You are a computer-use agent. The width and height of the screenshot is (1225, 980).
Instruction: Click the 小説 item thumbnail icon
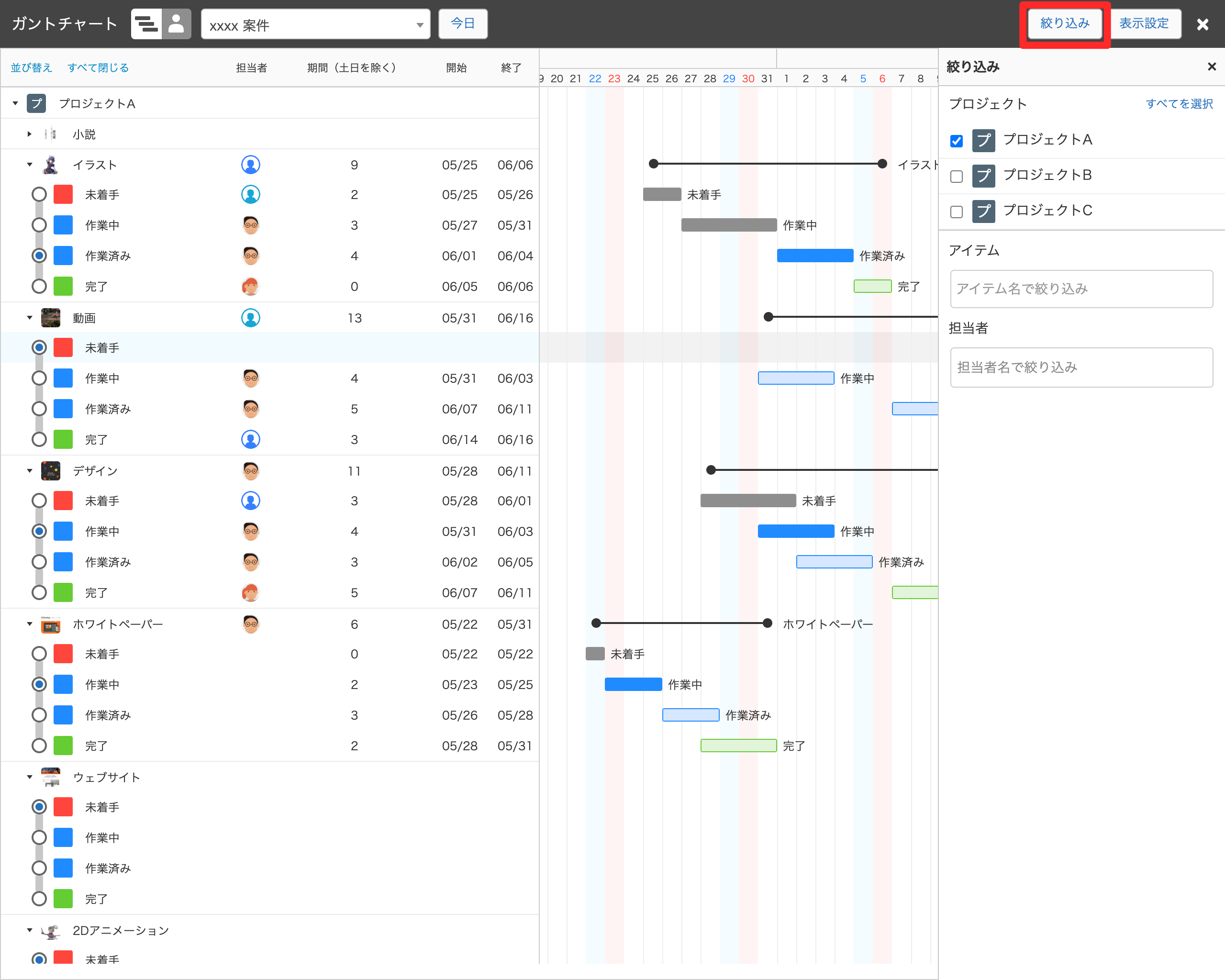51,134
